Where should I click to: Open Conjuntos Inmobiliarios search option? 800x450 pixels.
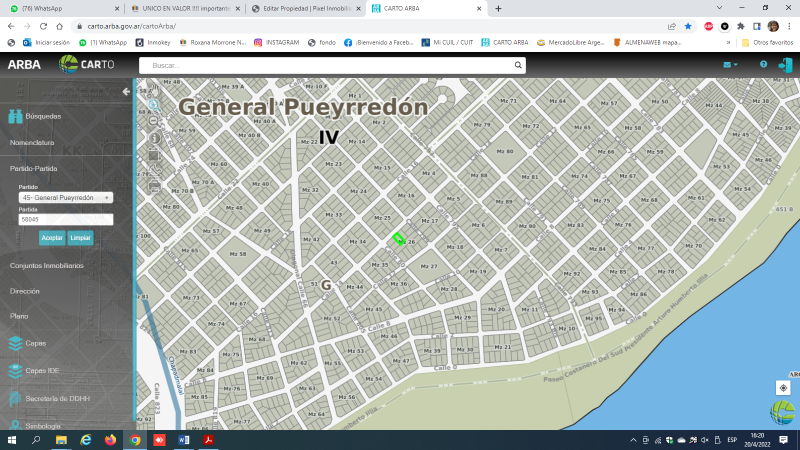click(46, 265)
